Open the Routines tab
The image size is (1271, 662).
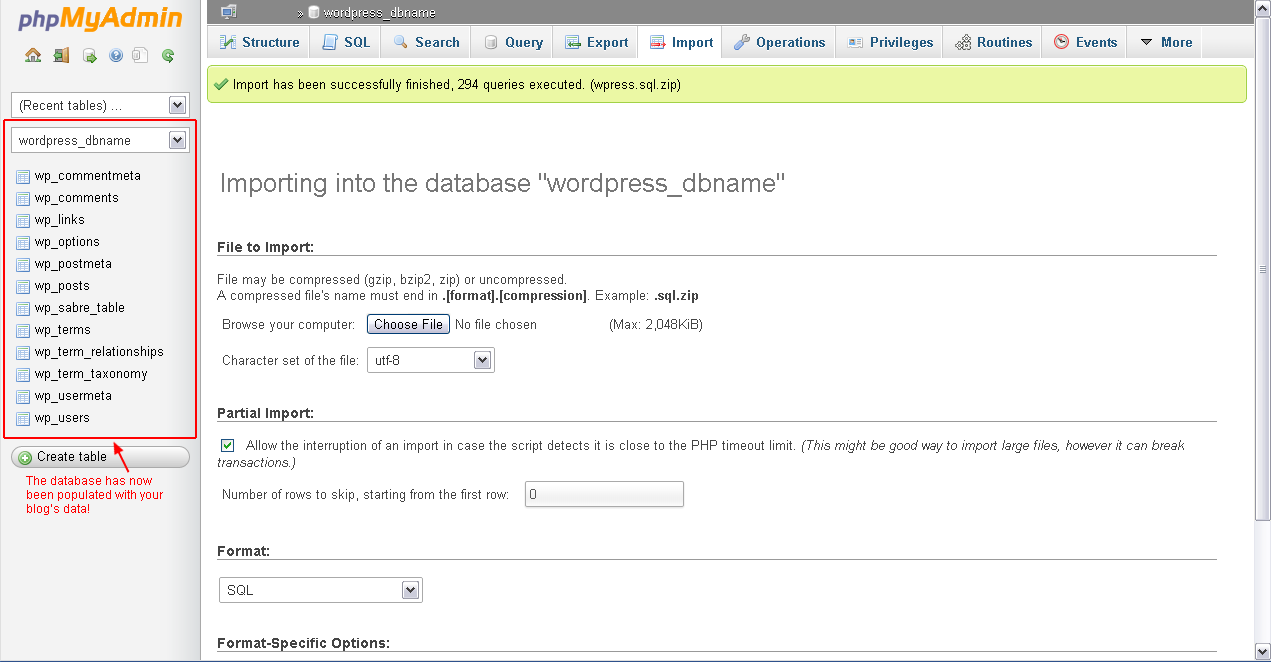pyautogui.click(x=993, y=42)
